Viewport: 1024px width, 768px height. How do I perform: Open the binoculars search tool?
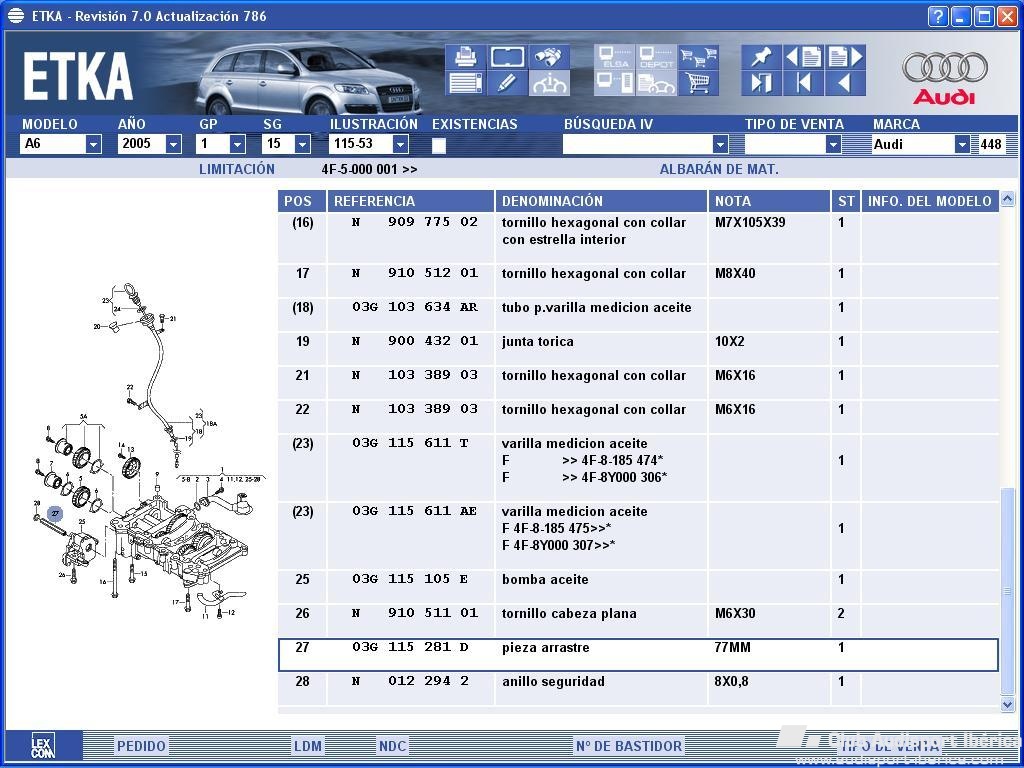(x=549, y=57)
